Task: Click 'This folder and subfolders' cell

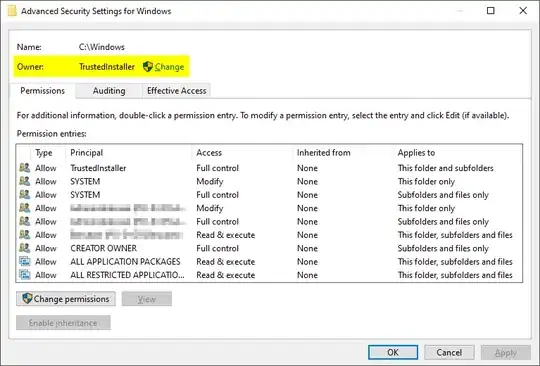Action: pyautogui.click(x=446, y=168)
